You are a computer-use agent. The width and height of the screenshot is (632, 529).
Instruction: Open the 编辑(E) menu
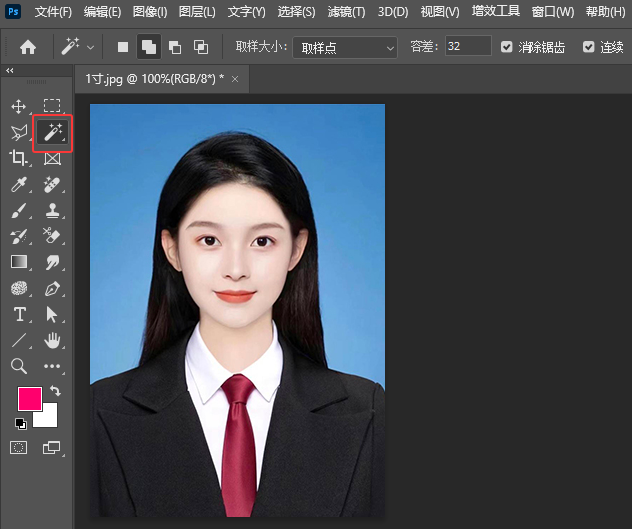pyautogui.click(x=102, y=12)
